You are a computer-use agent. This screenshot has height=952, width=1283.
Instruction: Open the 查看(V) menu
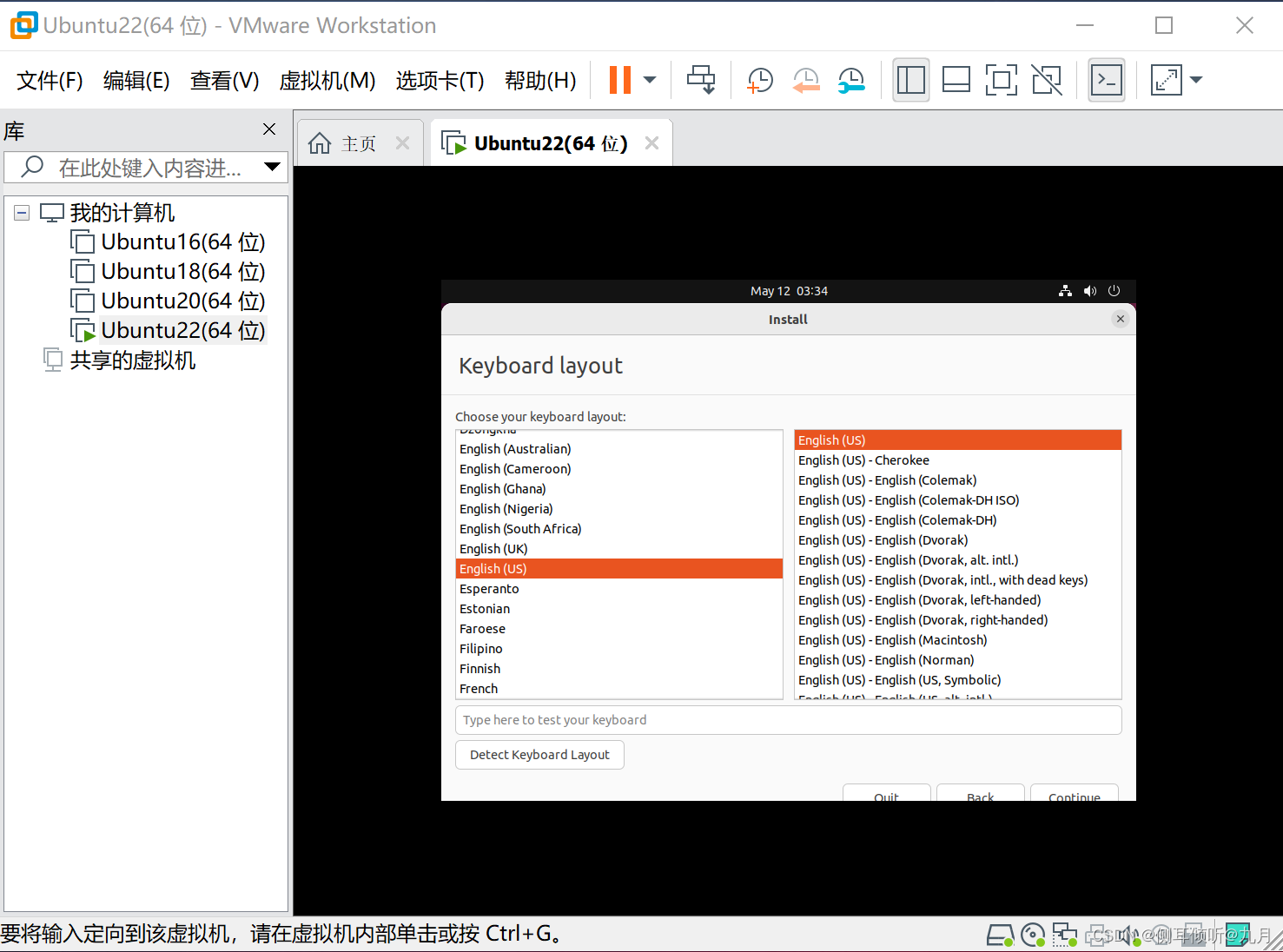pos(225,81)
